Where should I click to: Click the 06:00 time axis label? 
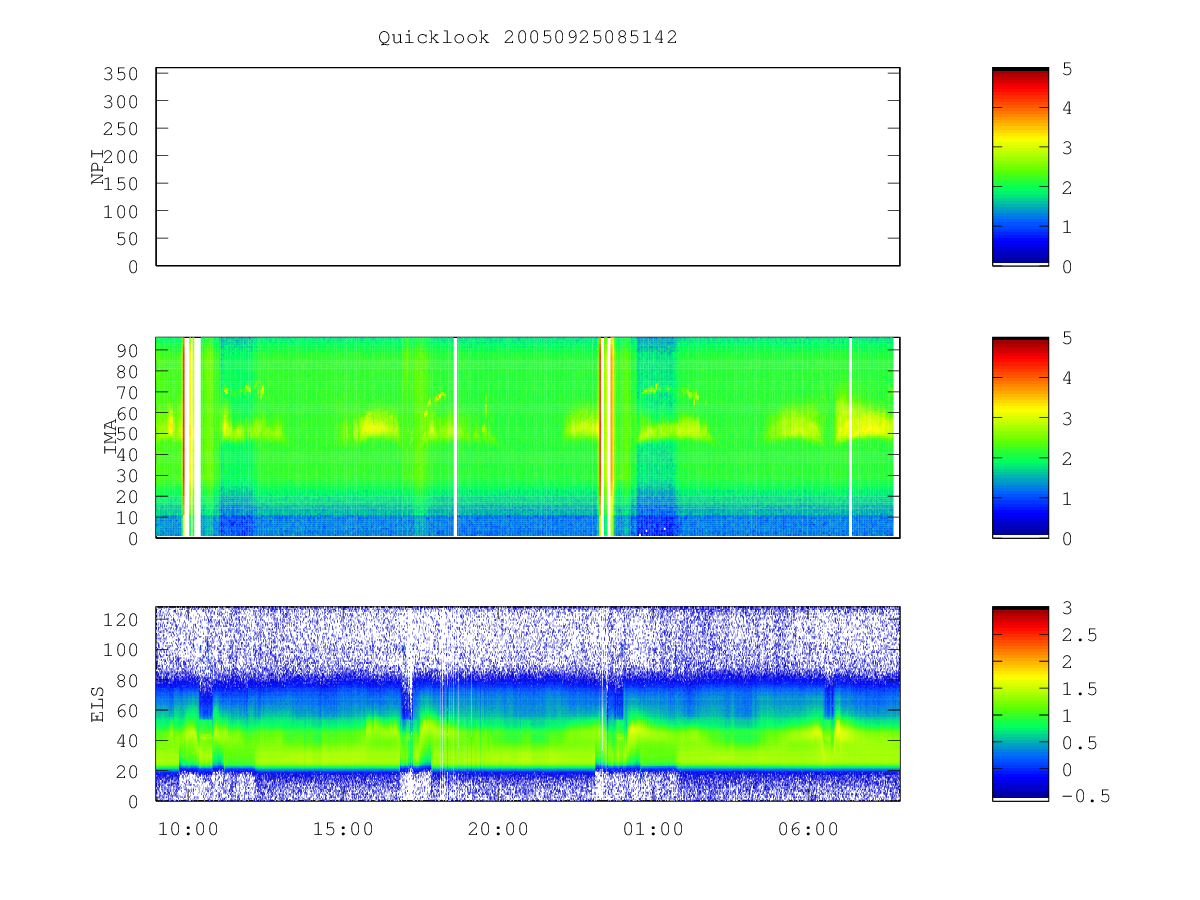[808, 829]
